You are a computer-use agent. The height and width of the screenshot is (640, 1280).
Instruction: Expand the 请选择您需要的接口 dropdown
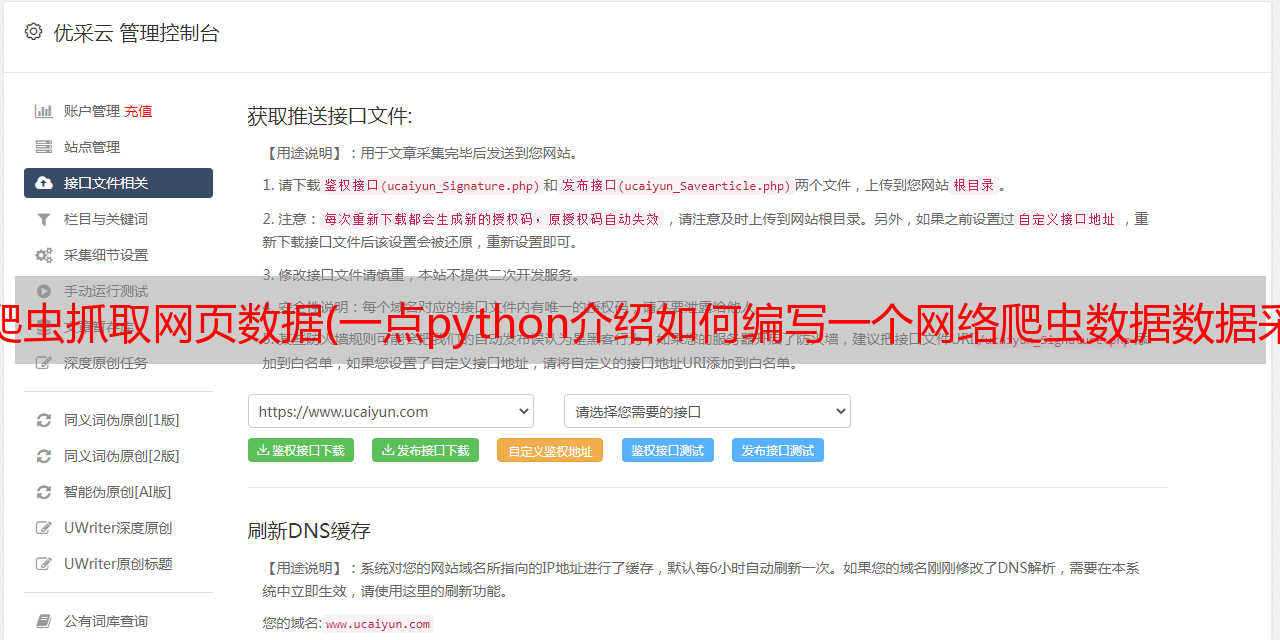coord(707,411)
